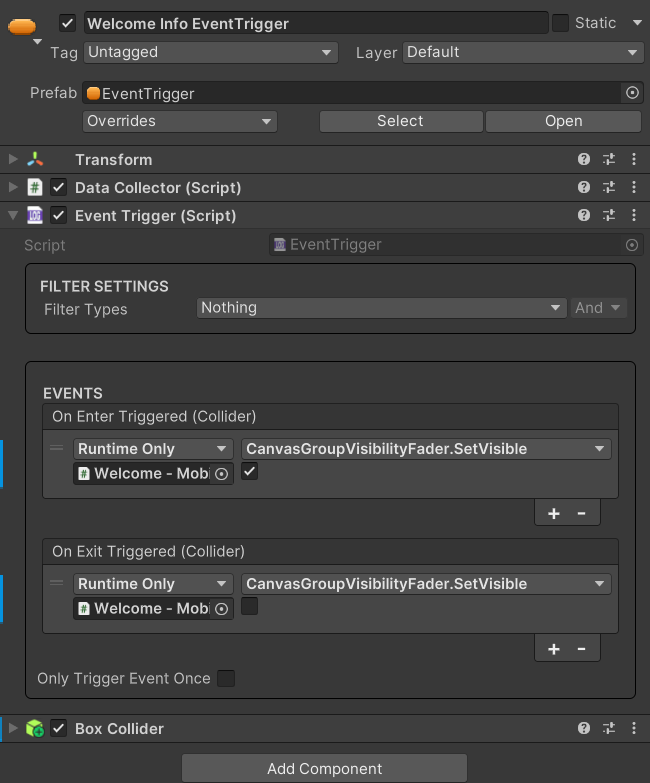This screenshot has width=650, height=783.
Task: Open the And filter logic dropdown
Action: click(x=598, y=308)
